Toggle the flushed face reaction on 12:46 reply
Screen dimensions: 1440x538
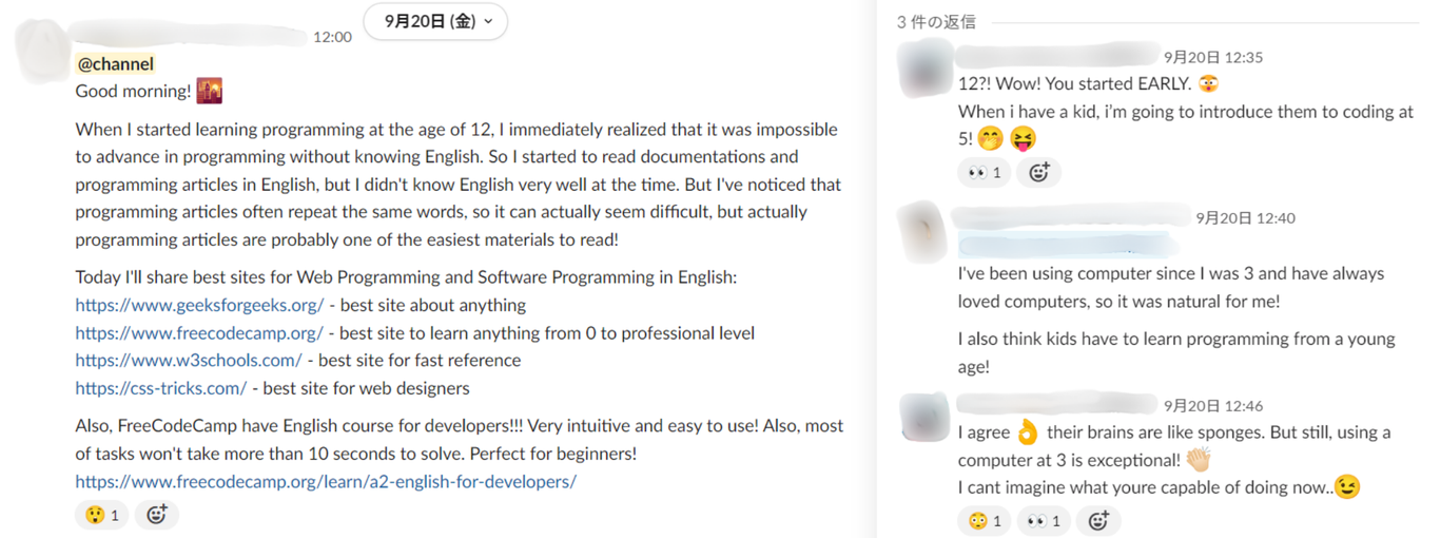coord(984,520)
